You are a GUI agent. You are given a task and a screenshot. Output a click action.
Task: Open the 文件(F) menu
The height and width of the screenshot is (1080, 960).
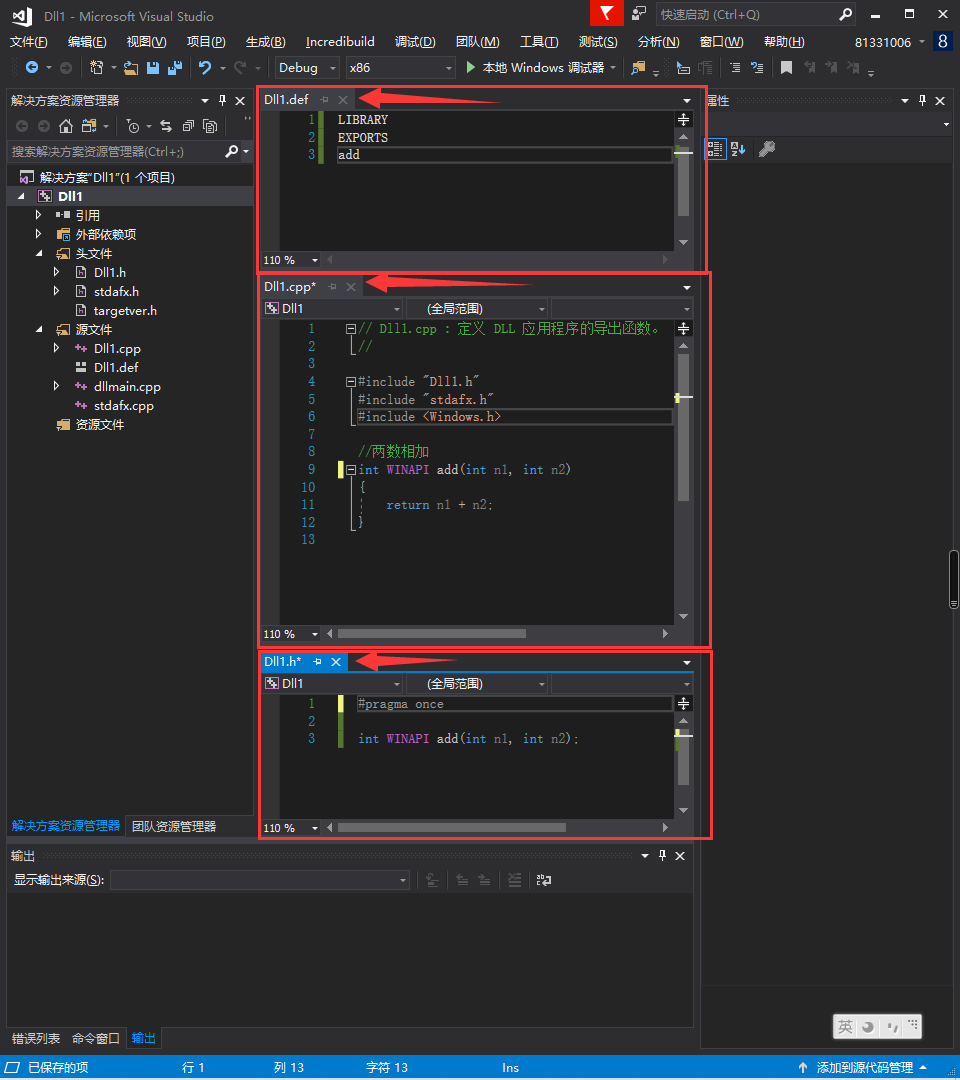(x=28, y=42)
